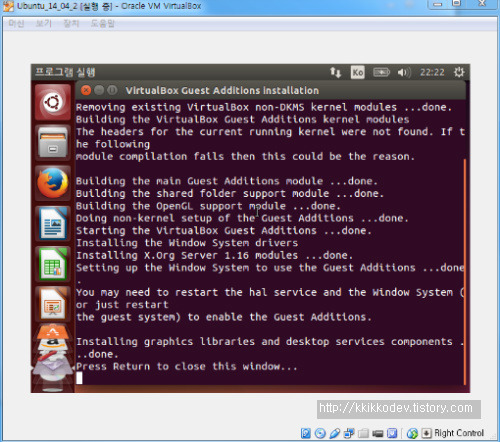This screenshot has width=500, height=442.
Task: Open Ubuntu Software Center from the launcher
Action: [53, 332]
